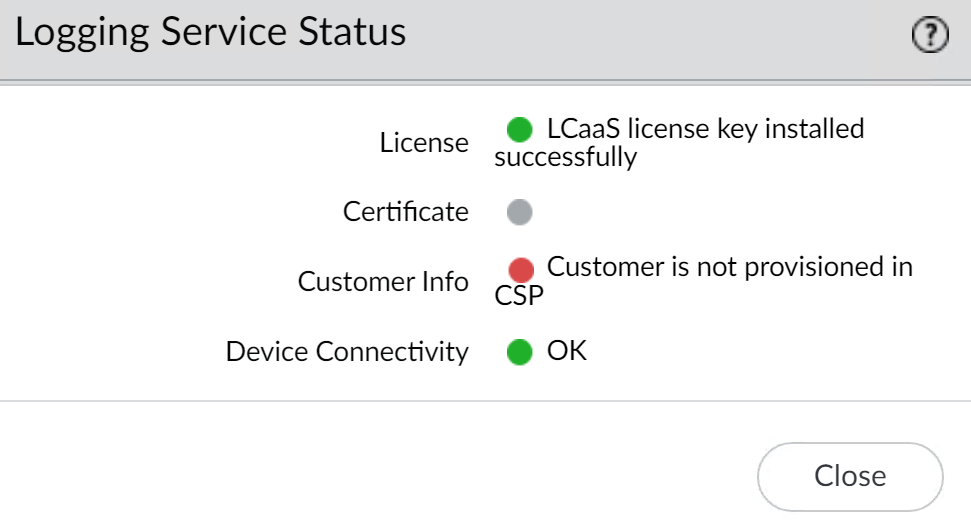Click the green License status indicator
The width and height of the screenshot is (971, 520).
(x=520, y=130)
